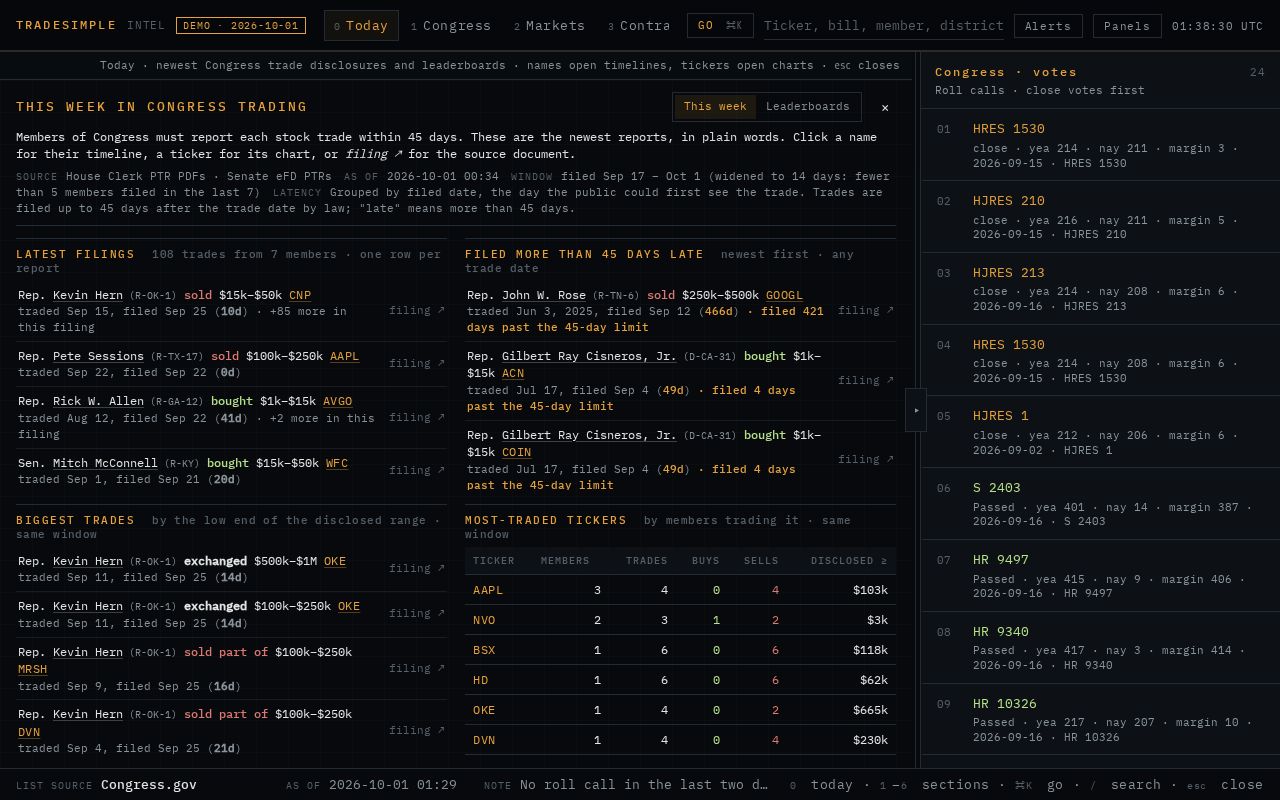This screenshot has width=1280, height=800.
Task: Focus the ticker, bill, member search field
Action: click(x=884, y=26)
